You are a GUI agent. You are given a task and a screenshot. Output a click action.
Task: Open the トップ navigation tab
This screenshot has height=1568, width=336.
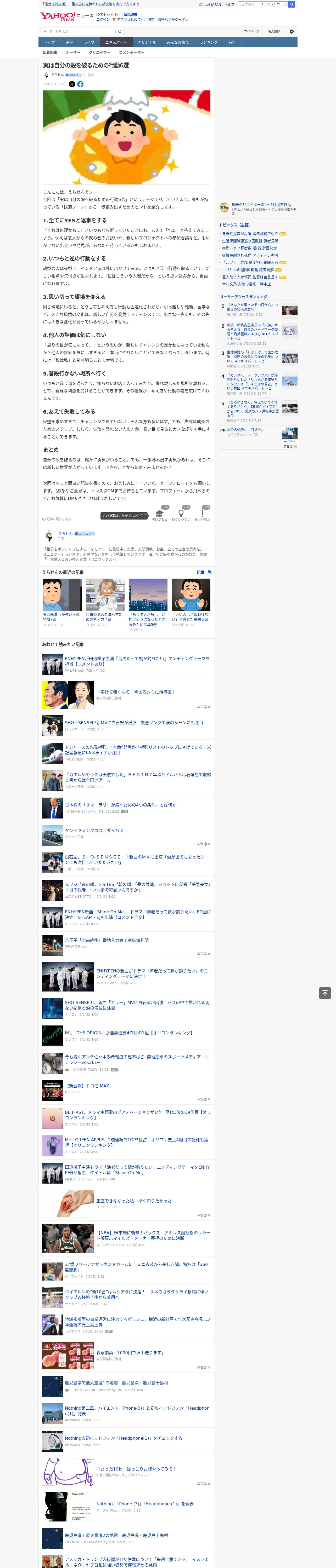(x=49, y=43)
